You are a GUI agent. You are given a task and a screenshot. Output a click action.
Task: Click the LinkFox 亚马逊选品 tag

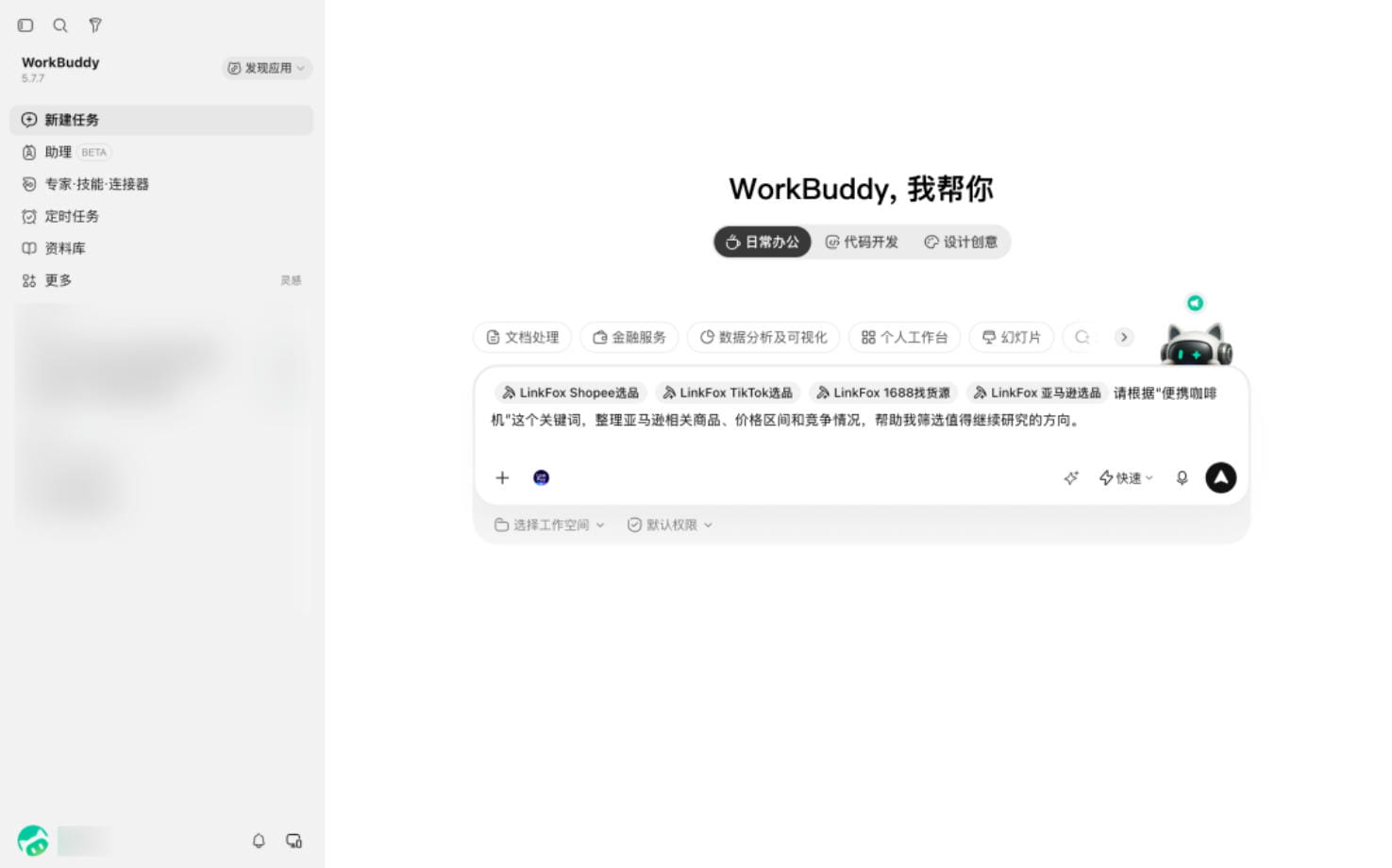(x=1037, y=392)
